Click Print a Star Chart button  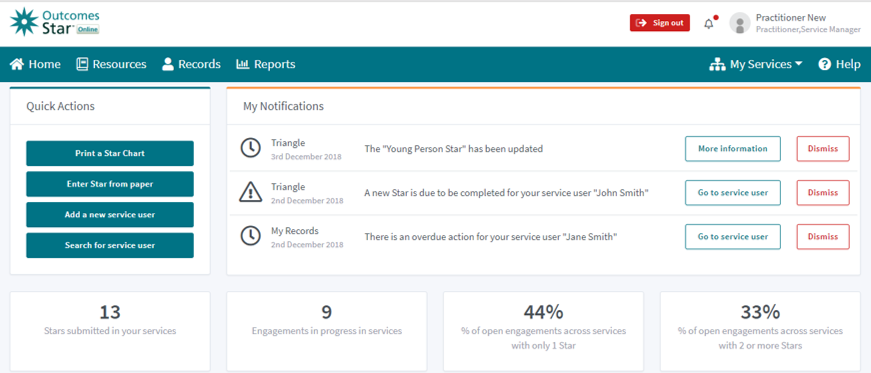pos(110,153)
